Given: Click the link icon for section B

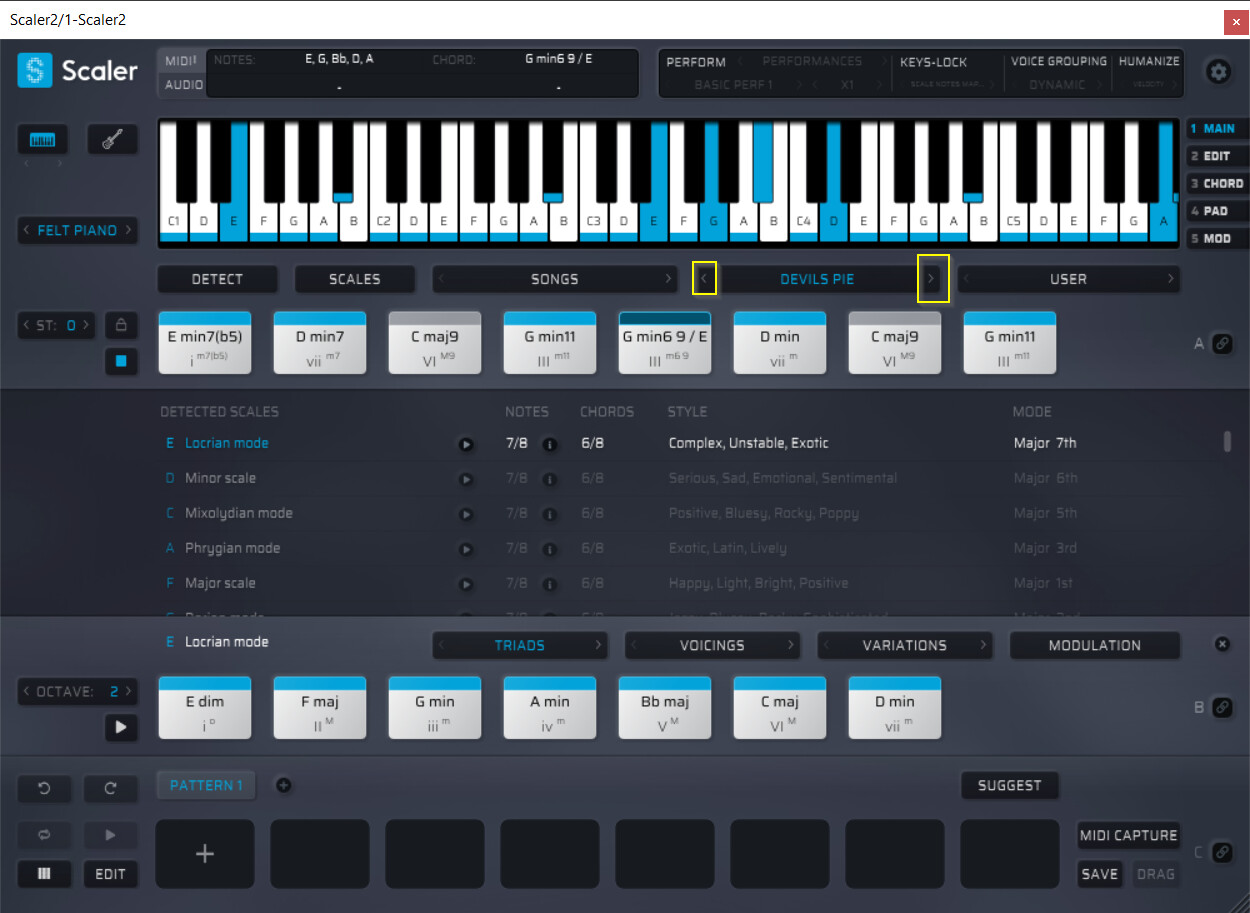Looking at the screenshot, I should 1221,707.
